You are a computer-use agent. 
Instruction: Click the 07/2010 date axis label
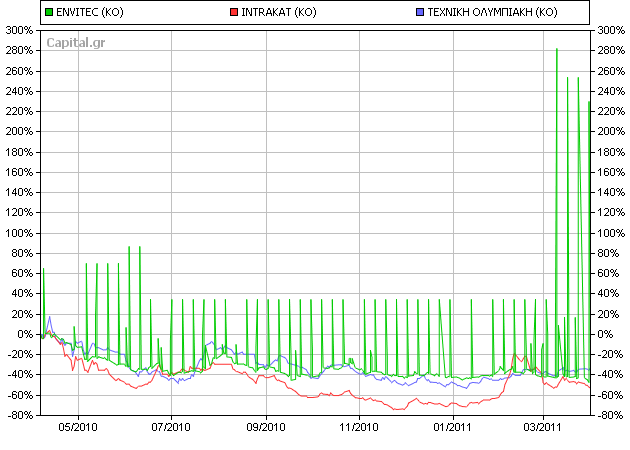171,427
